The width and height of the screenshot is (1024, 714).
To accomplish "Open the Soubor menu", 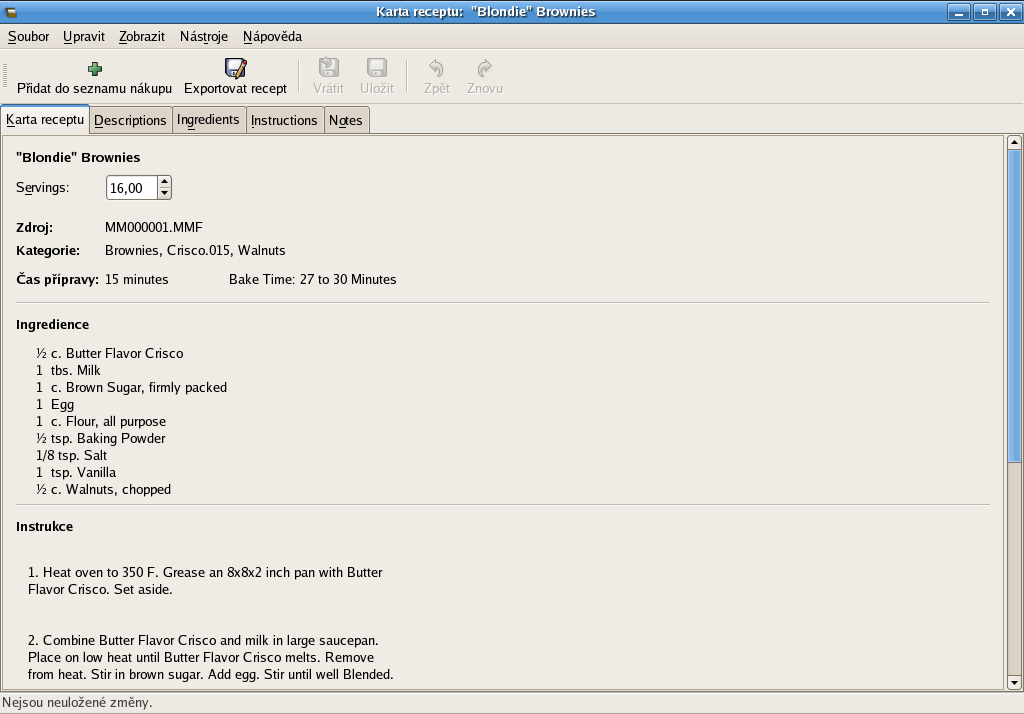I will (x=28, y=37).
